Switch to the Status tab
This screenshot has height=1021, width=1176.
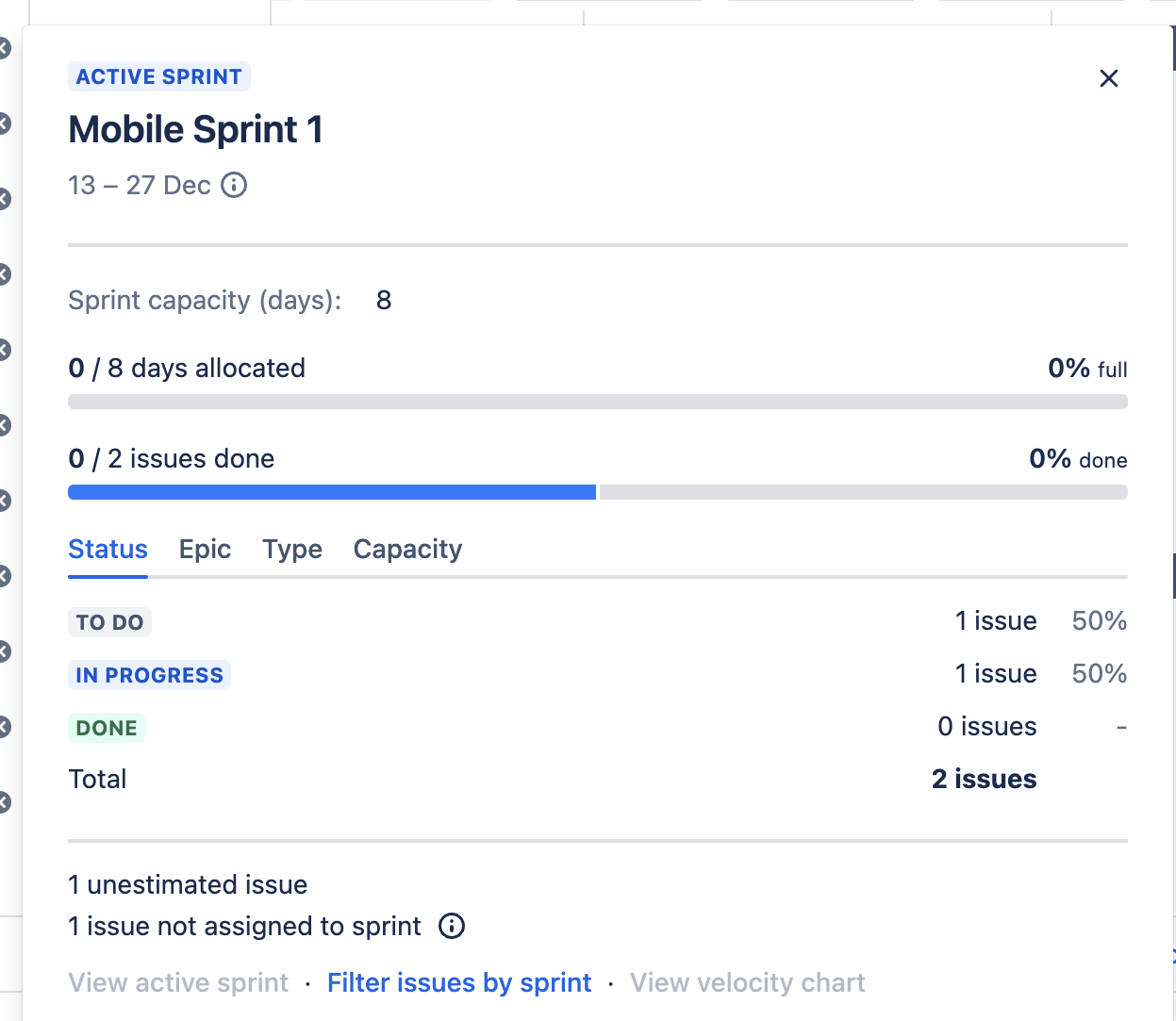click(x=108, y=550)
